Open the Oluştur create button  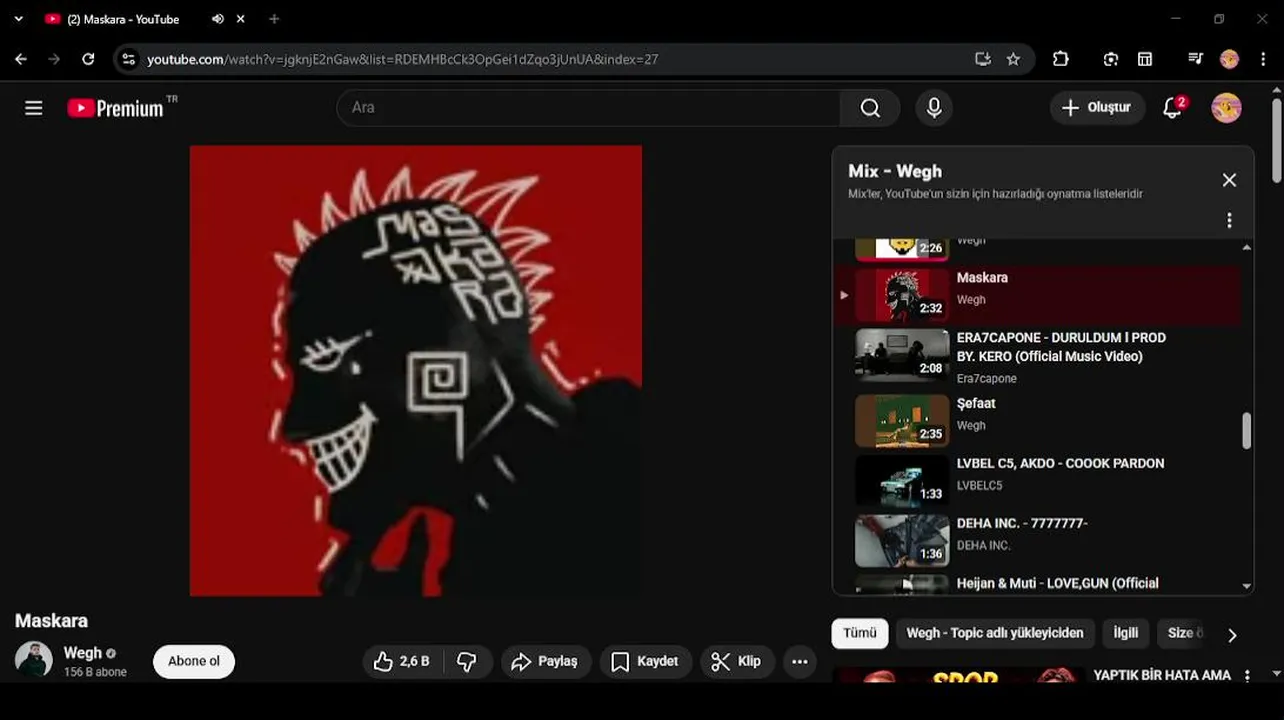tap(1097, 108)
